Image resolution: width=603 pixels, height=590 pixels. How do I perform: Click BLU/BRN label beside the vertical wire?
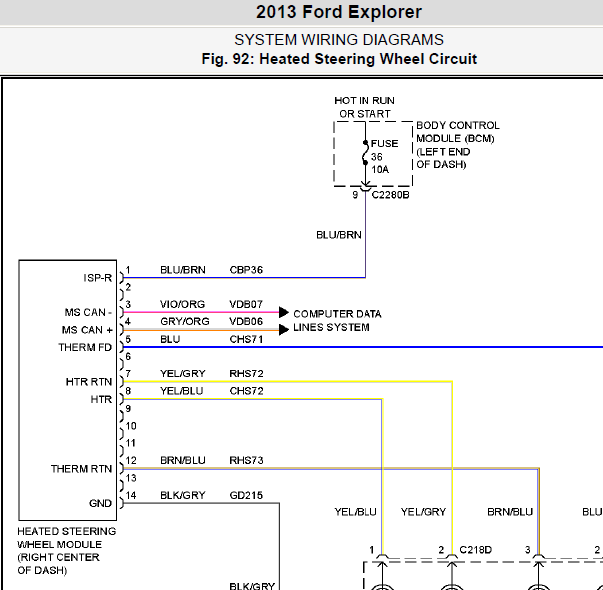pos(338,235)
